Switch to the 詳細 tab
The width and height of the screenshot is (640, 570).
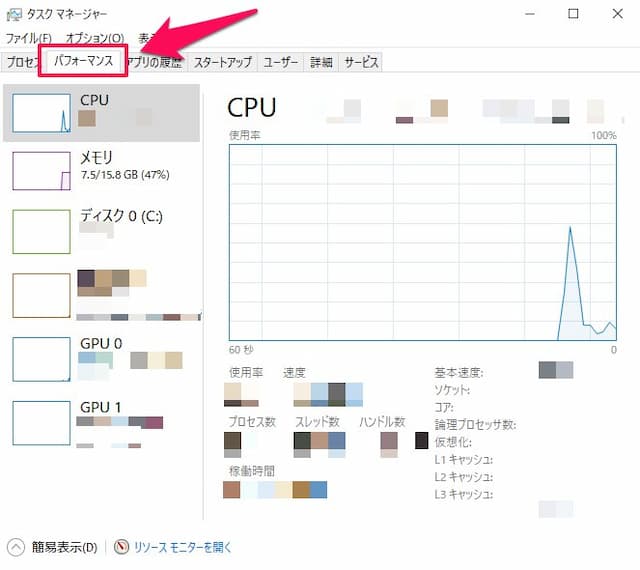pyautogui.click(x=321, y=62)
